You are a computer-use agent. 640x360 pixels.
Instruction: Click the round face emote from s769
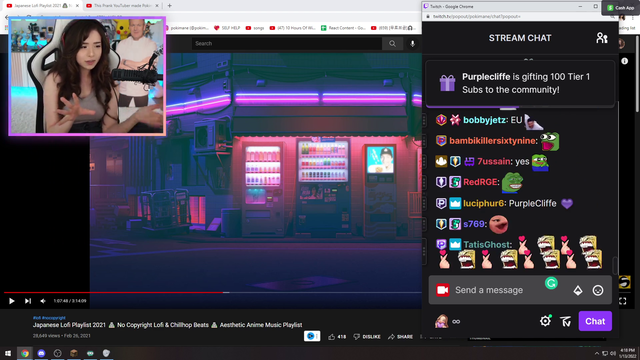coord(498,224)
